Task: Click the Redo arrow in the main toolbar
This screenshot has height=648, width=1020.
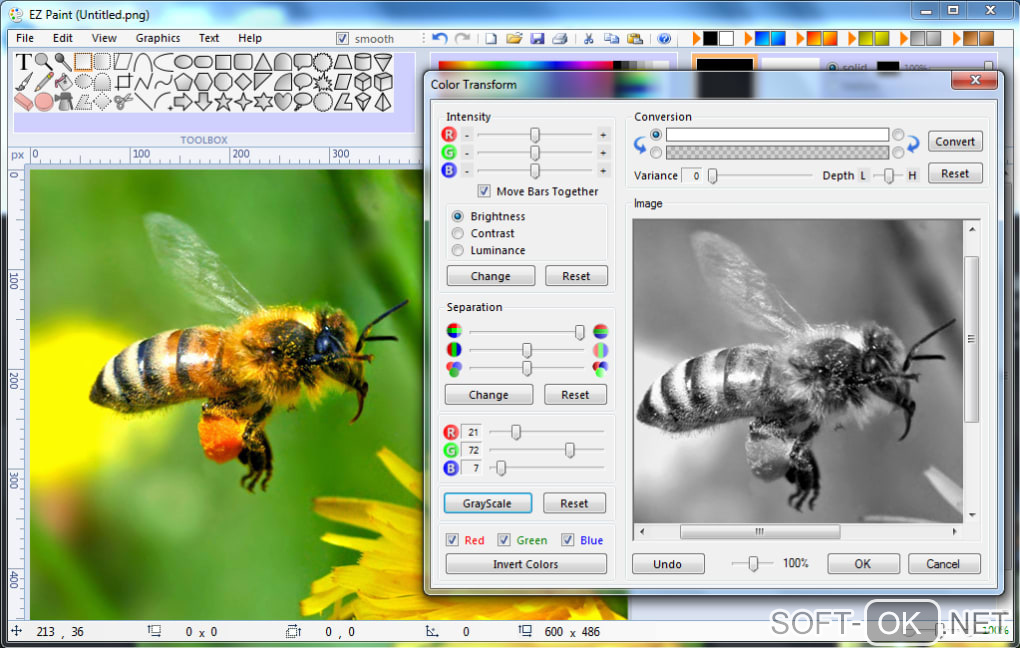Action: pos(463,38)
